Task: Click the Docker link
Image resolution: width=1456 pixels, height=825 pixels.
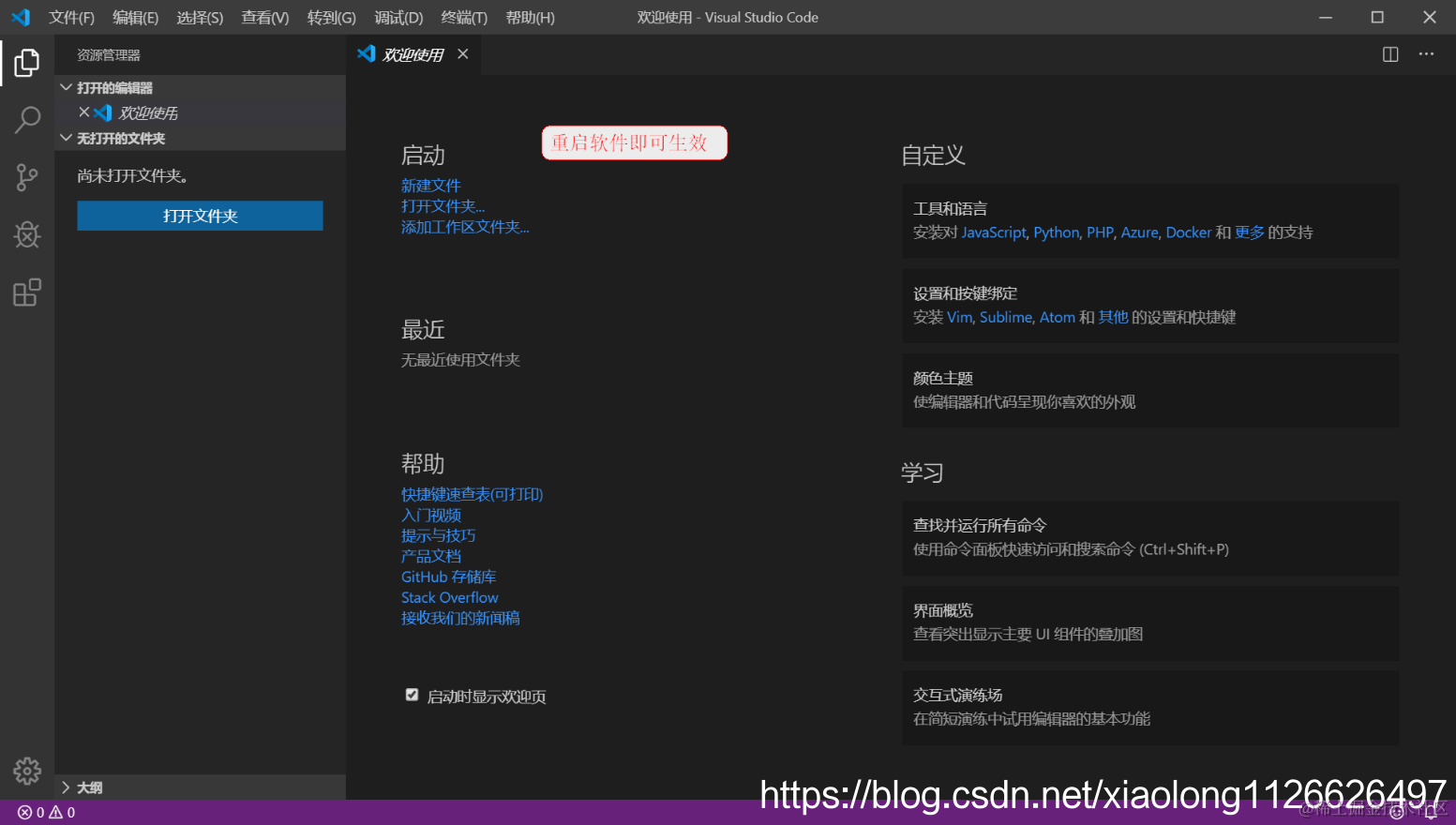Action: pyautogui.click(x=1189, y=232)
